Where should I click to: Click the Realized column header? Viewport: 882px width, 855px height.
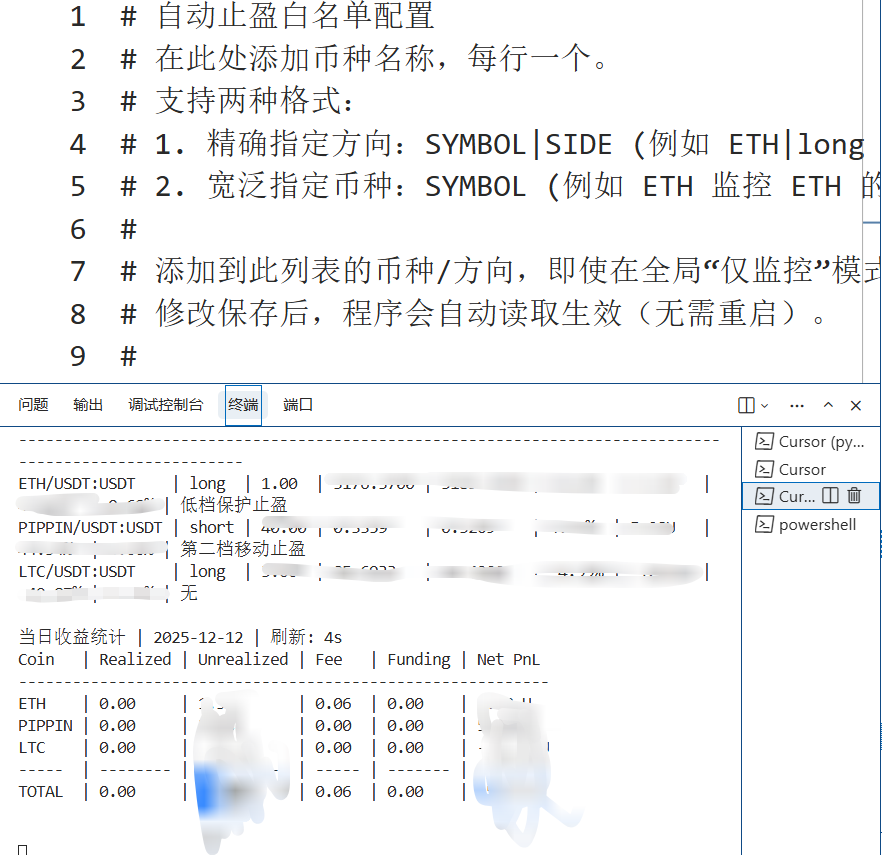click(x=135, y=659)
